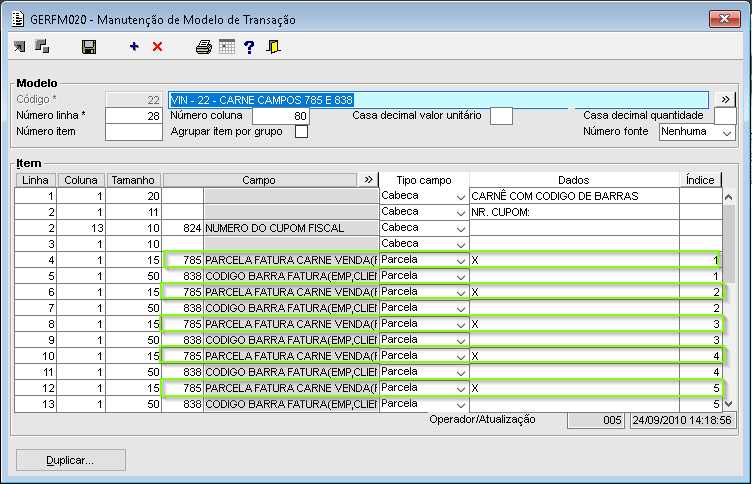Open help with the question mark icon
This screenshot has height=484, width=752.
click(249, 47)
